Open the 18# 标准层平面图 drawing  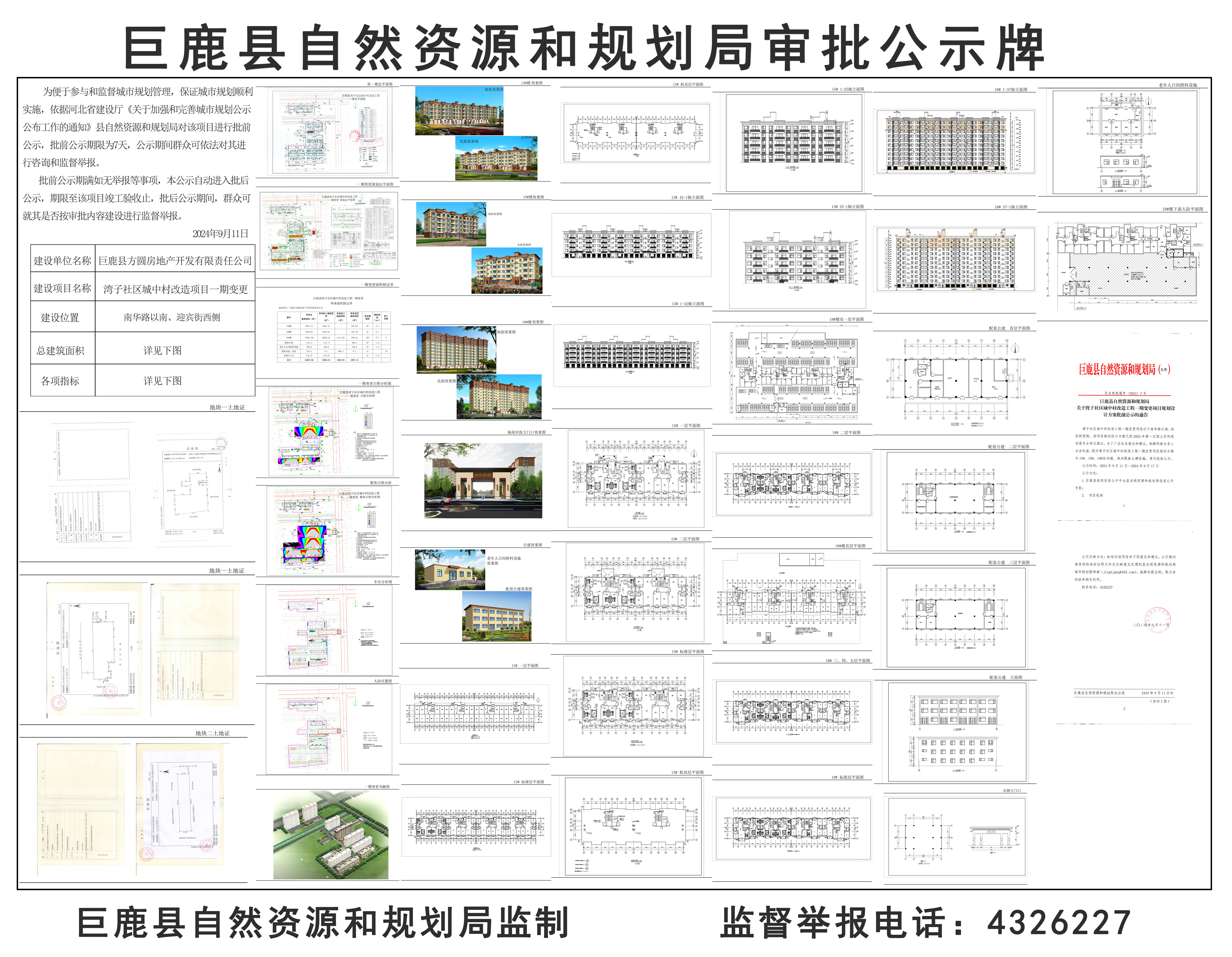click(x=792, y=828)
